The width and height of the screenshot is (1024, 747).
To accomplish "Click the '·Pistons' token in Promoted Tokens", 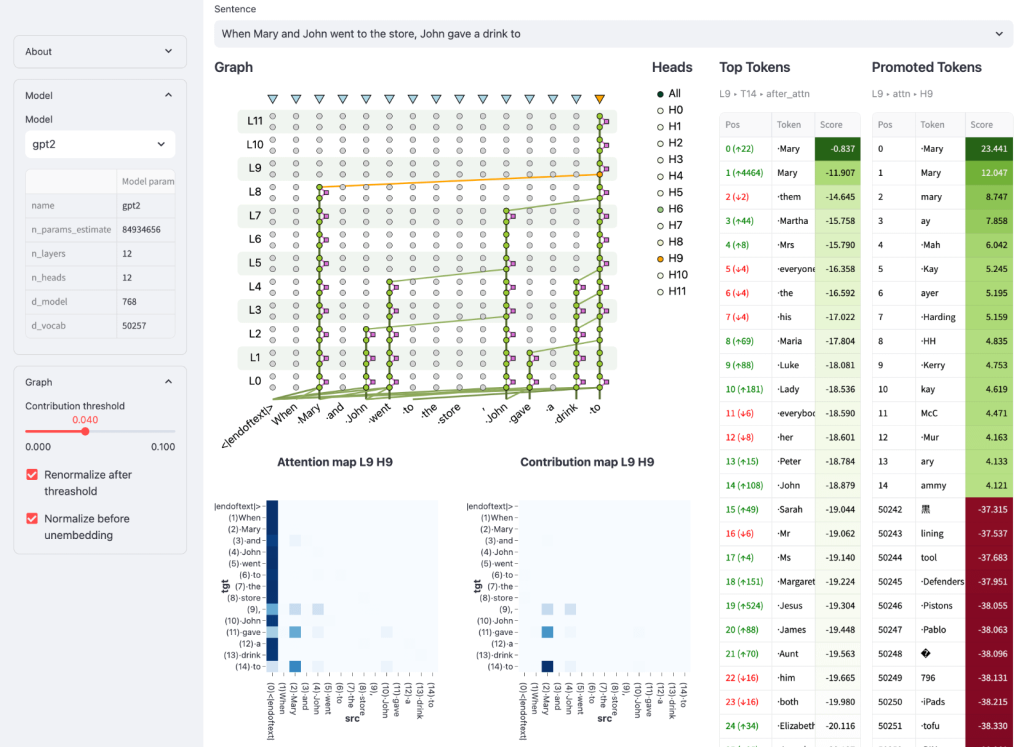I will click(939, 605).
